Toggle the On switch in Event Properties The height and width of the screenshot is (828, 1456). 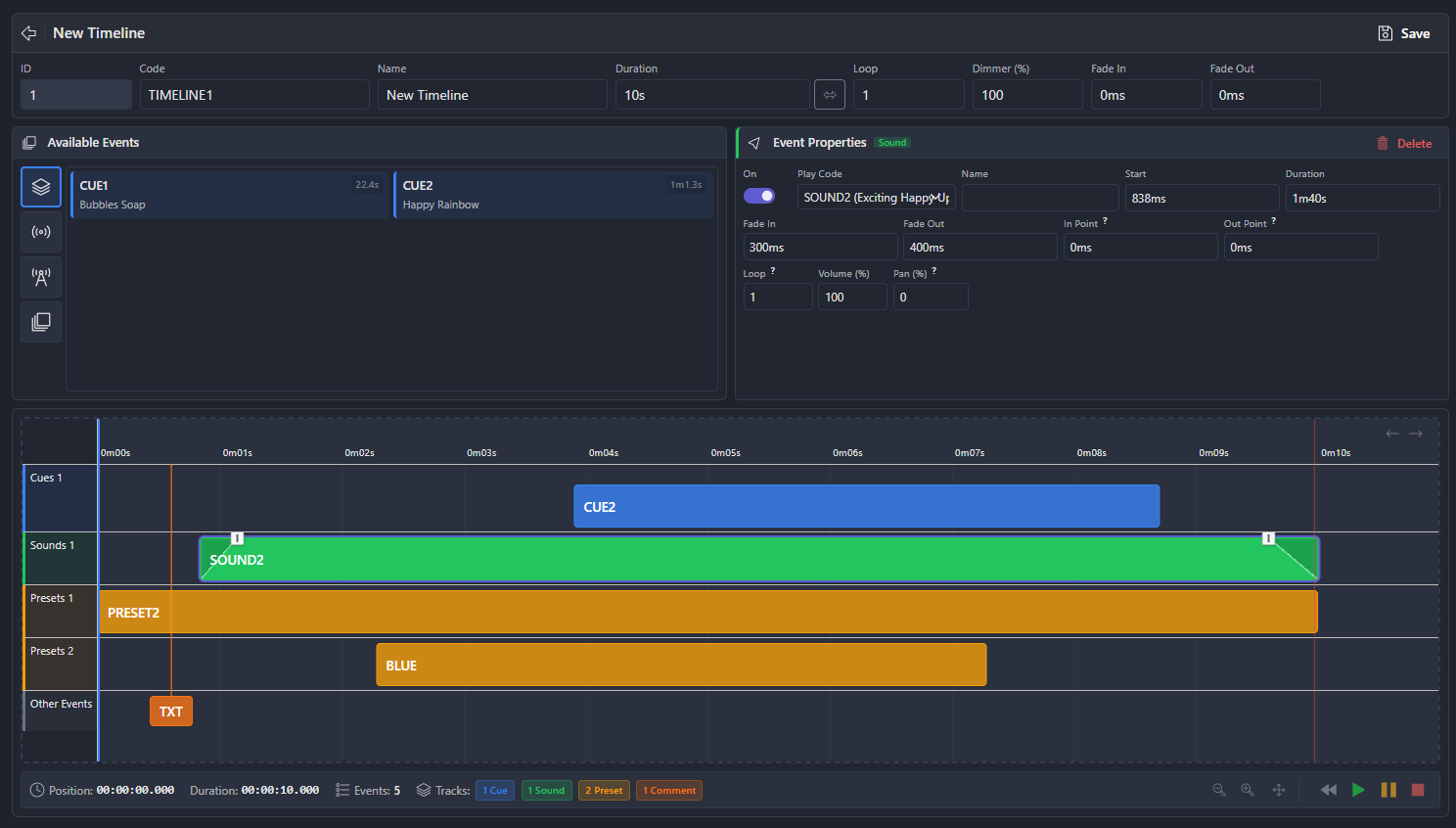coord(759,196)
